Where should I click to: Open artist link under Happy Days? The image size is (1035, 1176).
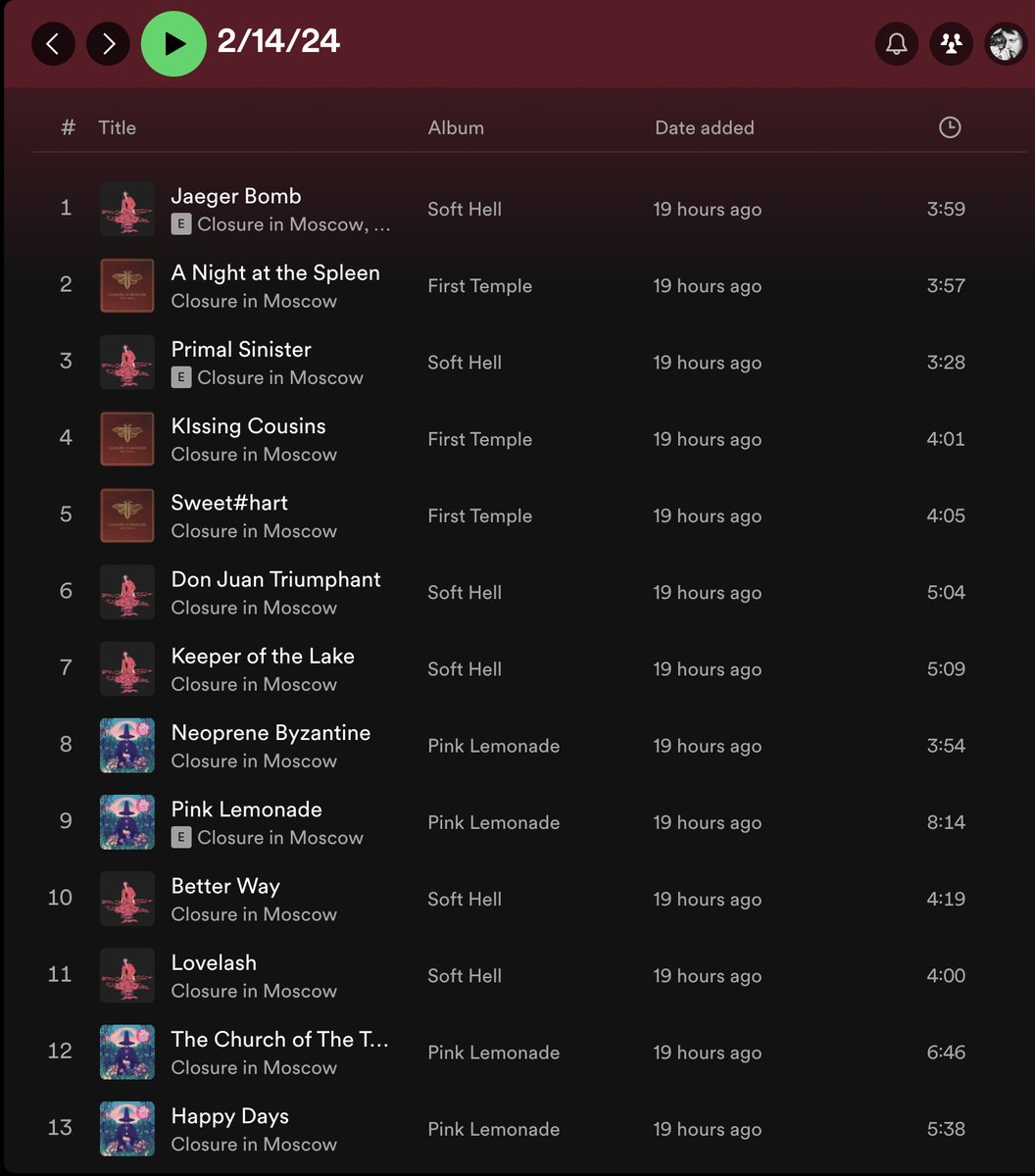(254, 1145)
